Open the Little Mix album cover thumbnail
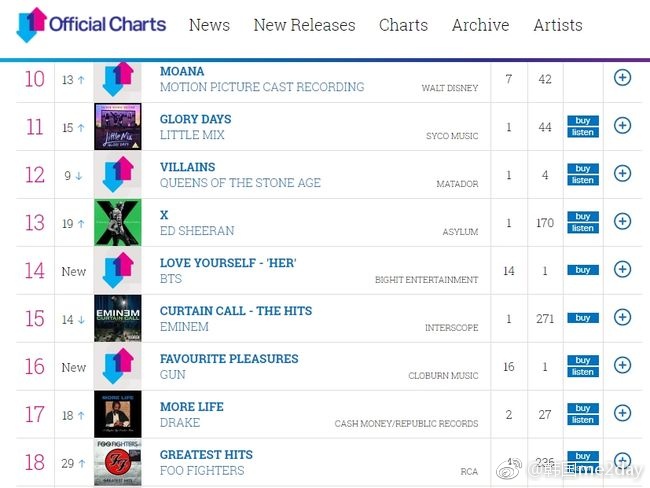Viewport: 650px width, 488px height. (x=118, y=127)
